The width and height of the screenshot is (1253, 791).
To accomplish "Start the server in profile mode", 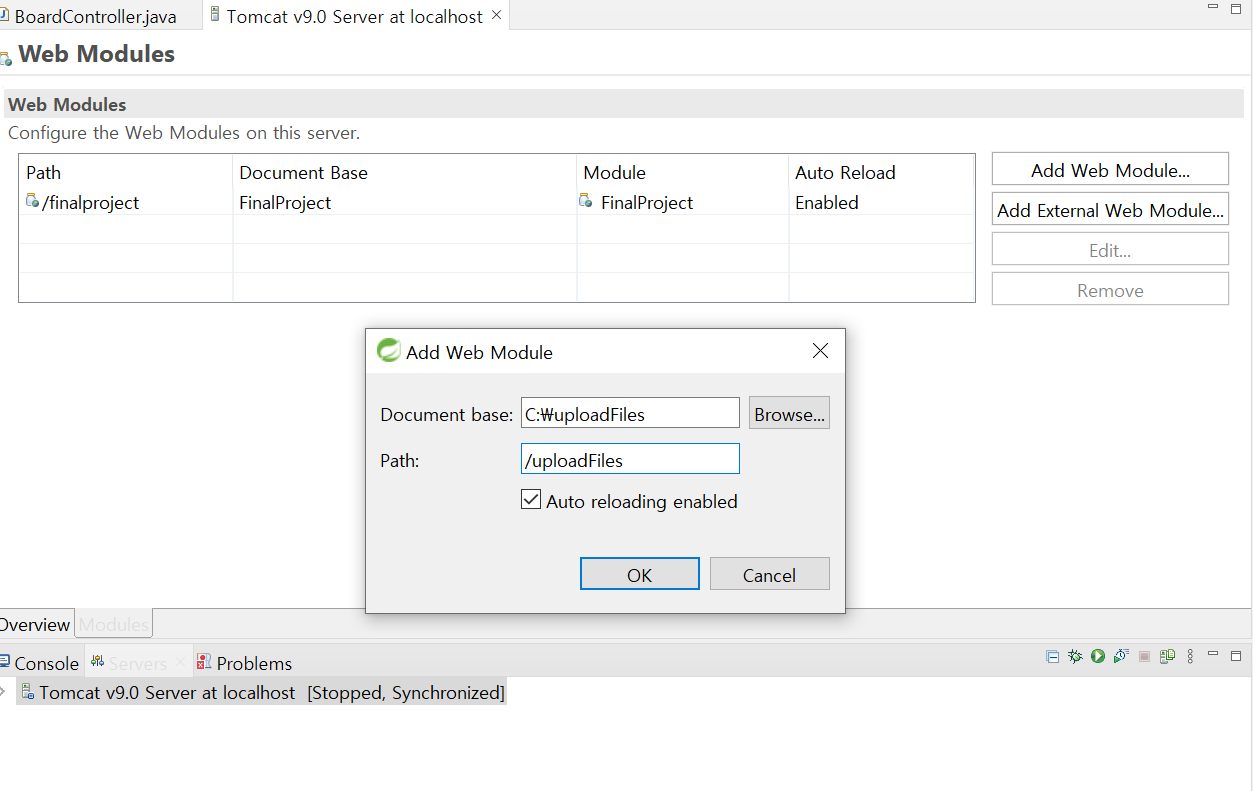I will [1121, 657].
